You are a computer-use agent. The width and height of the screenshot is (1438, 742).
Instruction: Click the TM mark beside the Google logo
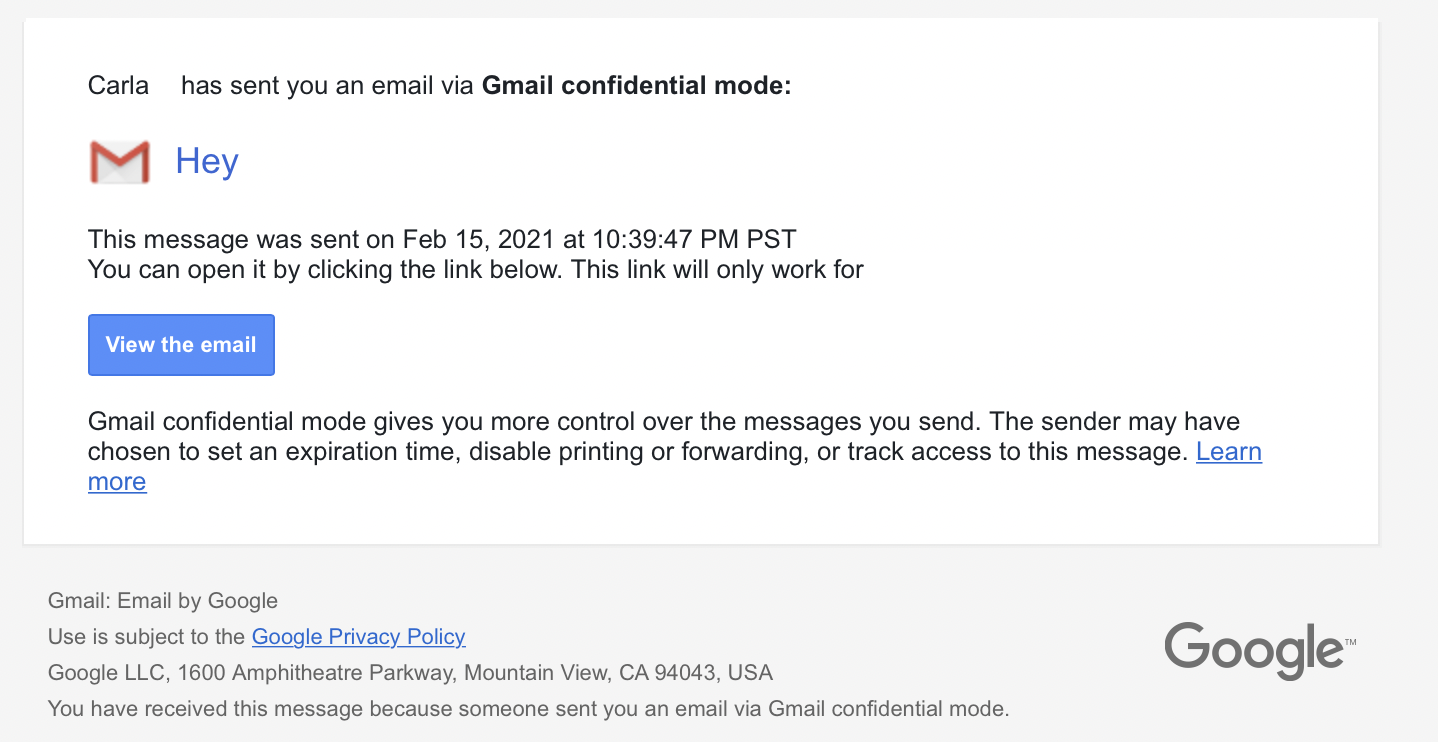pyautogui.click(x=1350, y=643)
